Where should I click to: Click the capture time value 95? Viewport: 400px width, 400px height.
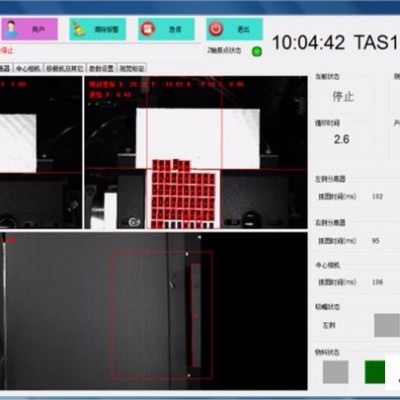(x=376, y=241)
